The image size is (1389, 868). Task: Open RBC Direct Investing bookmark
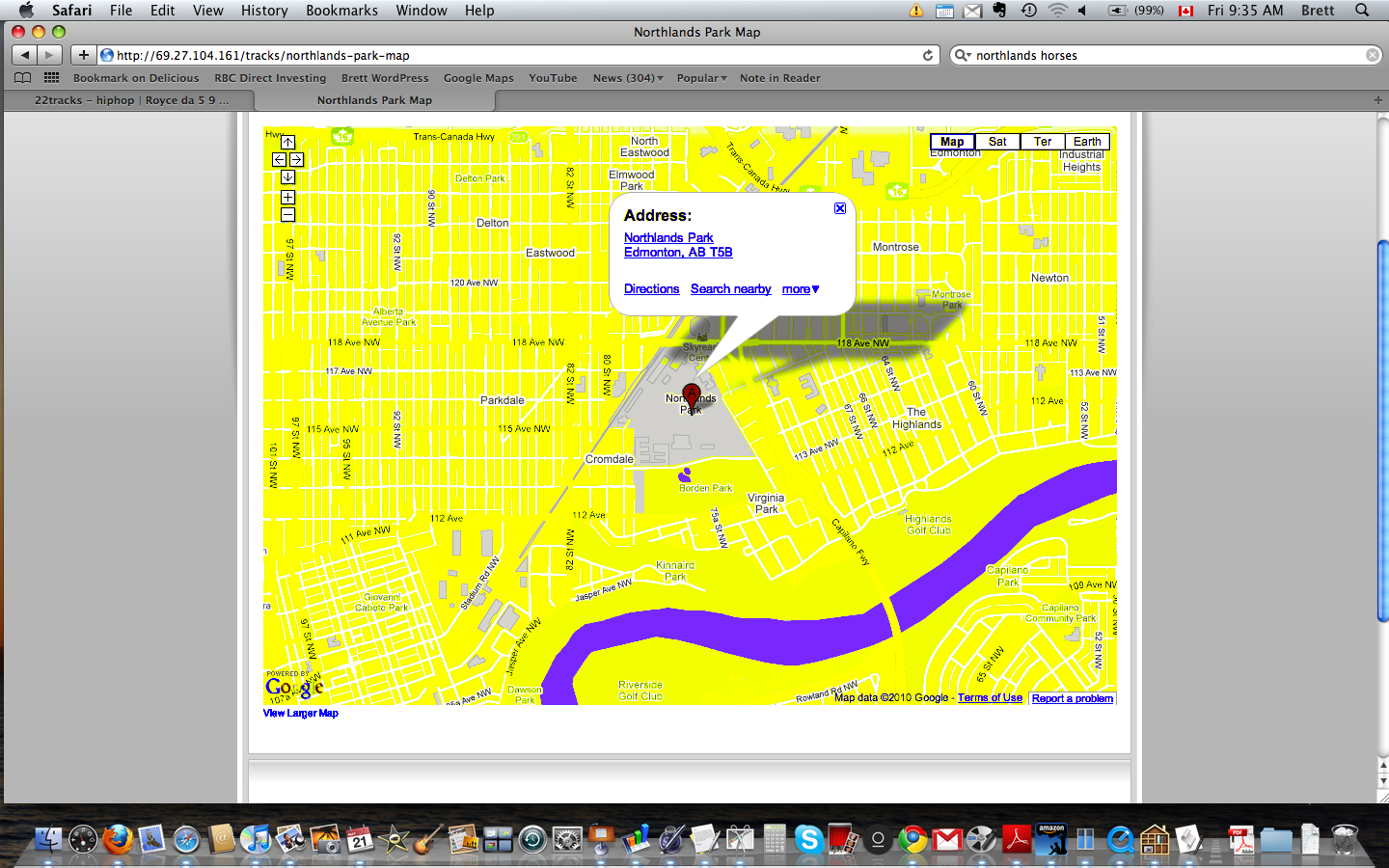point(270,78)
